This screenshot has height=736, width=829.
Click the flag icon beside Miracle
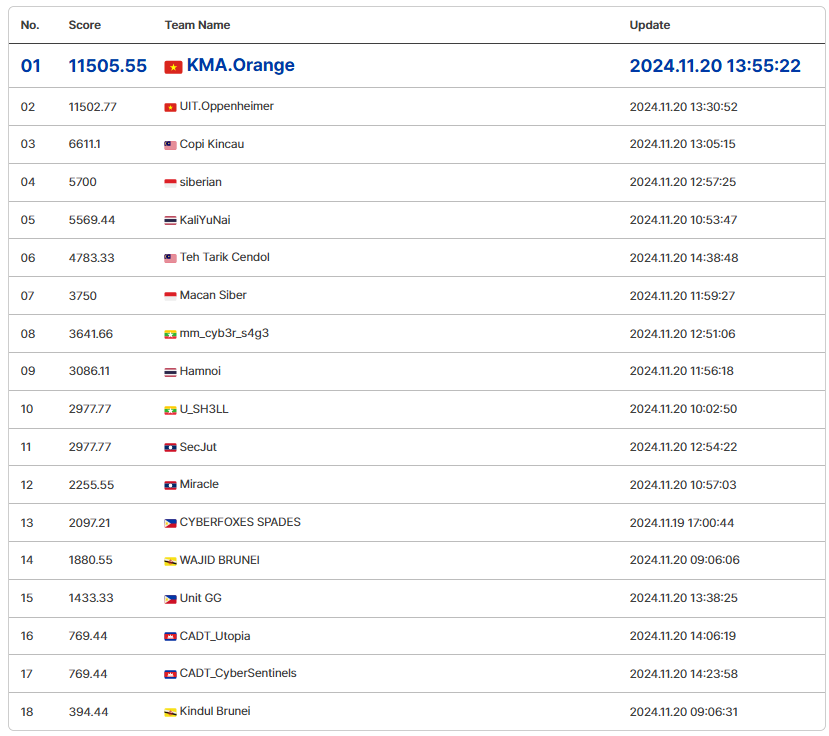coord(170,486)
